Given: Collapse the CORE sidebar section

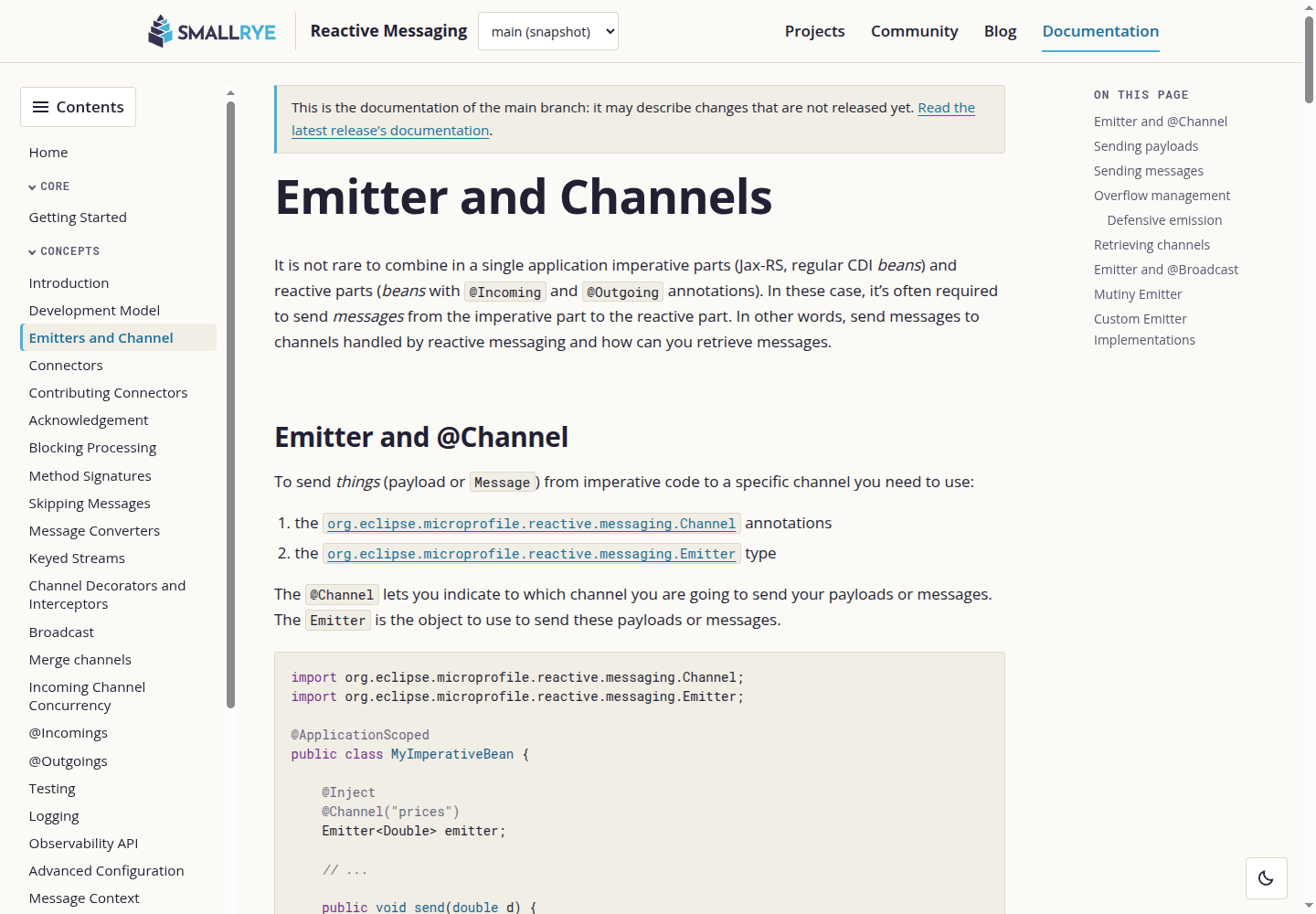Looking at the screenshot, I should pos(49,186).
